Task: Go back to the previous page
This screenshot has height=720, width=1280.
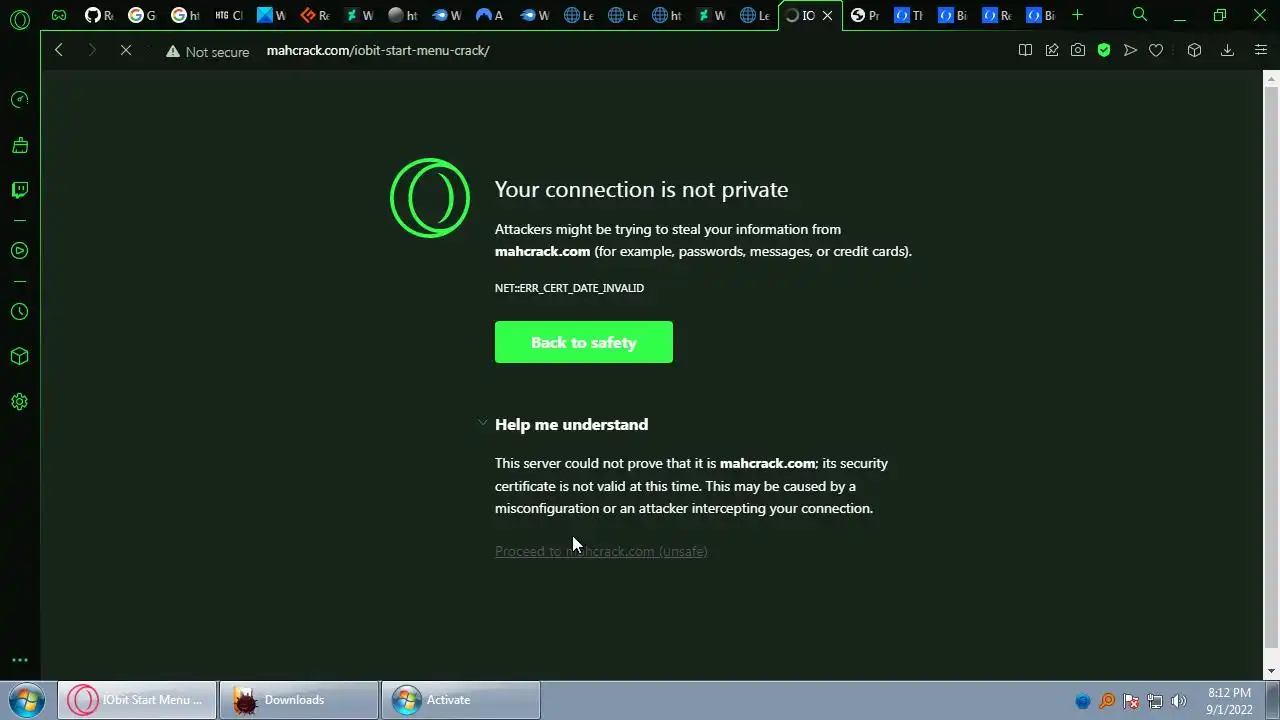Action: click(x=59, y=50)
